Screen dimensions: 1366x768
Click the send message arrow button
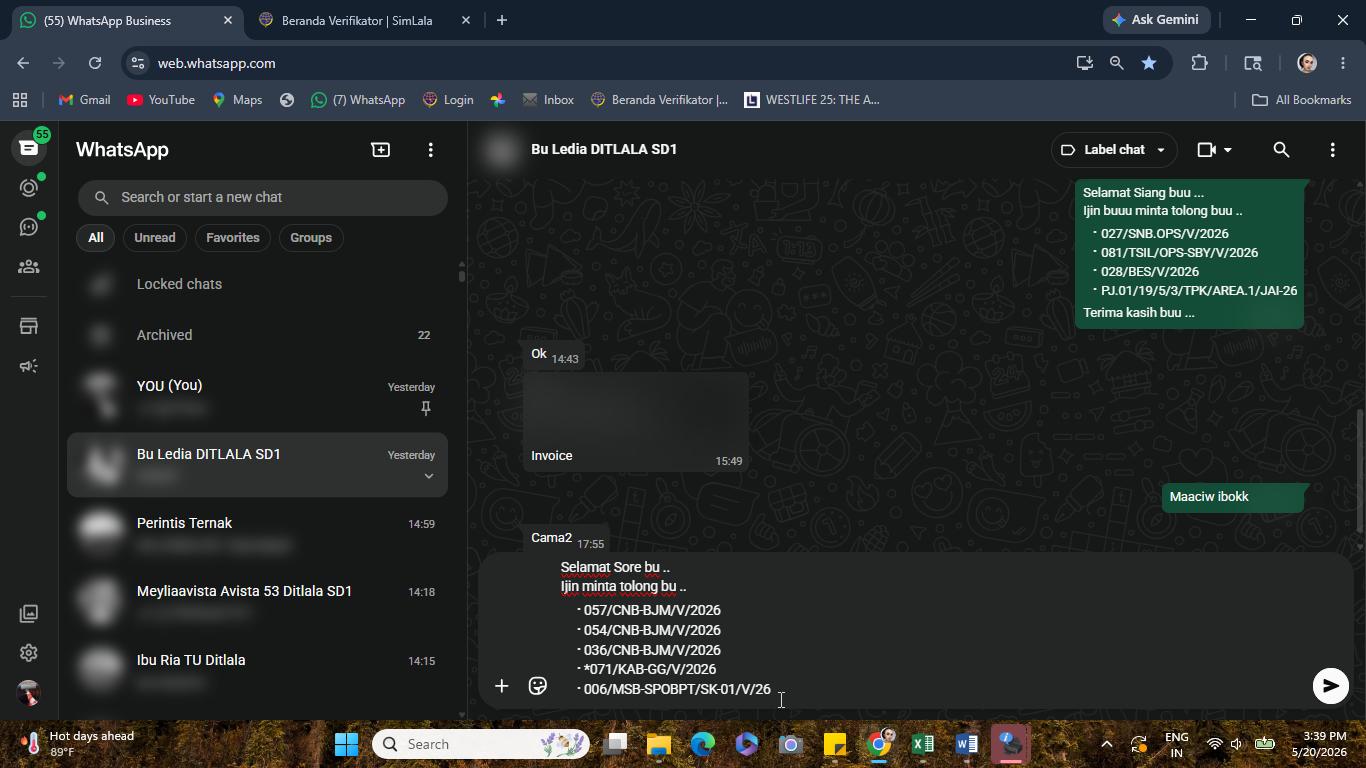coord(1330,685)
